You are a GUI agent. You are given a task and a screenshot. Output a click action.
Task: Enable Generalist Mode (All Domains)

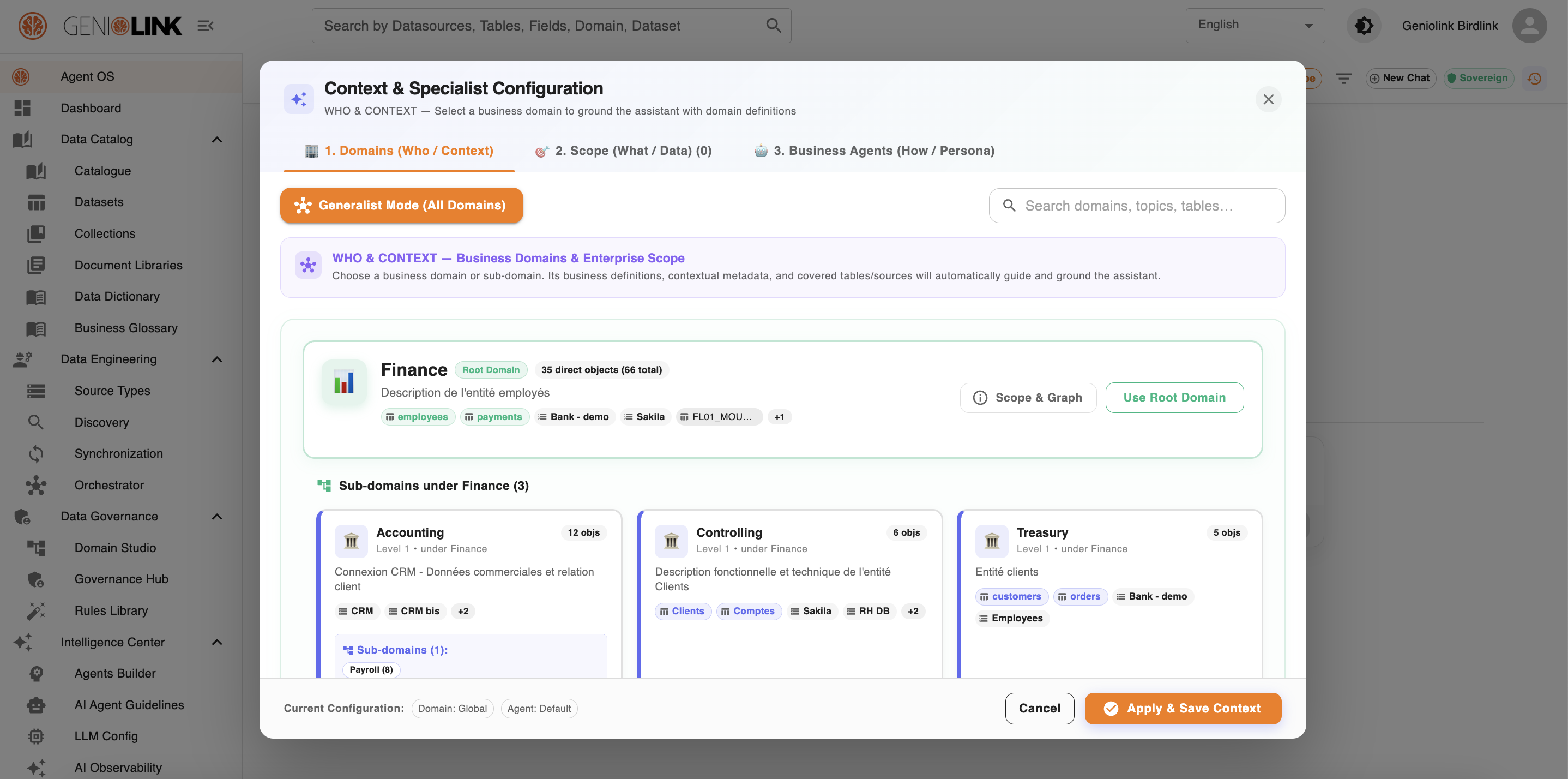[401, 205]
